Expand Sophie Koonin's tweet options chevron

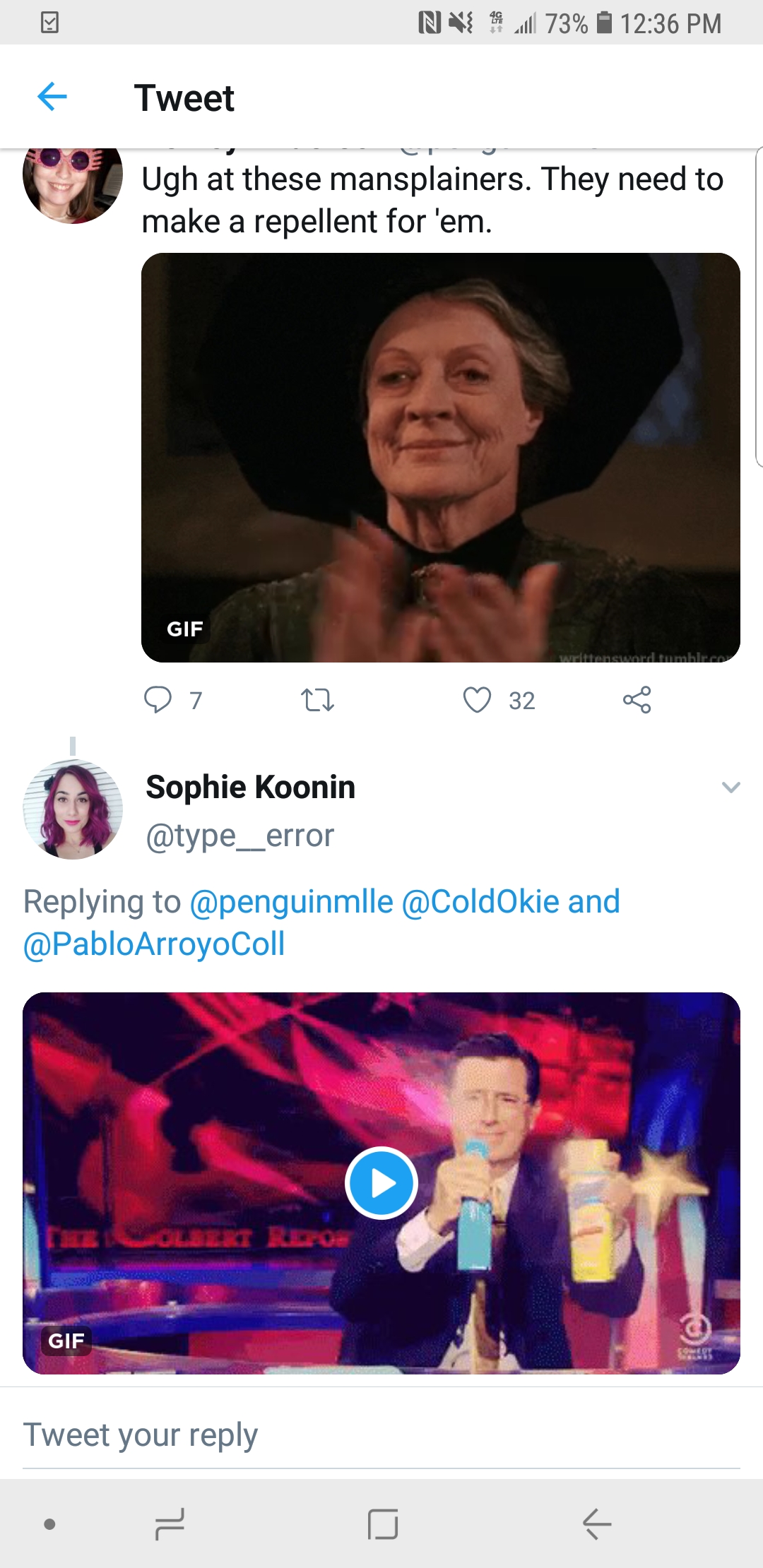(x=731, y=787)
